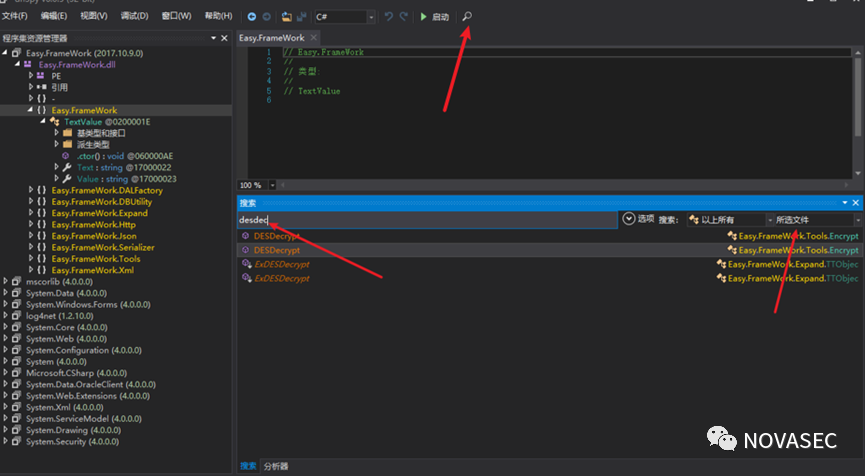Select Easy.FrameWork.Serializer namespace
865x476 pixels.
click(103, 248)
